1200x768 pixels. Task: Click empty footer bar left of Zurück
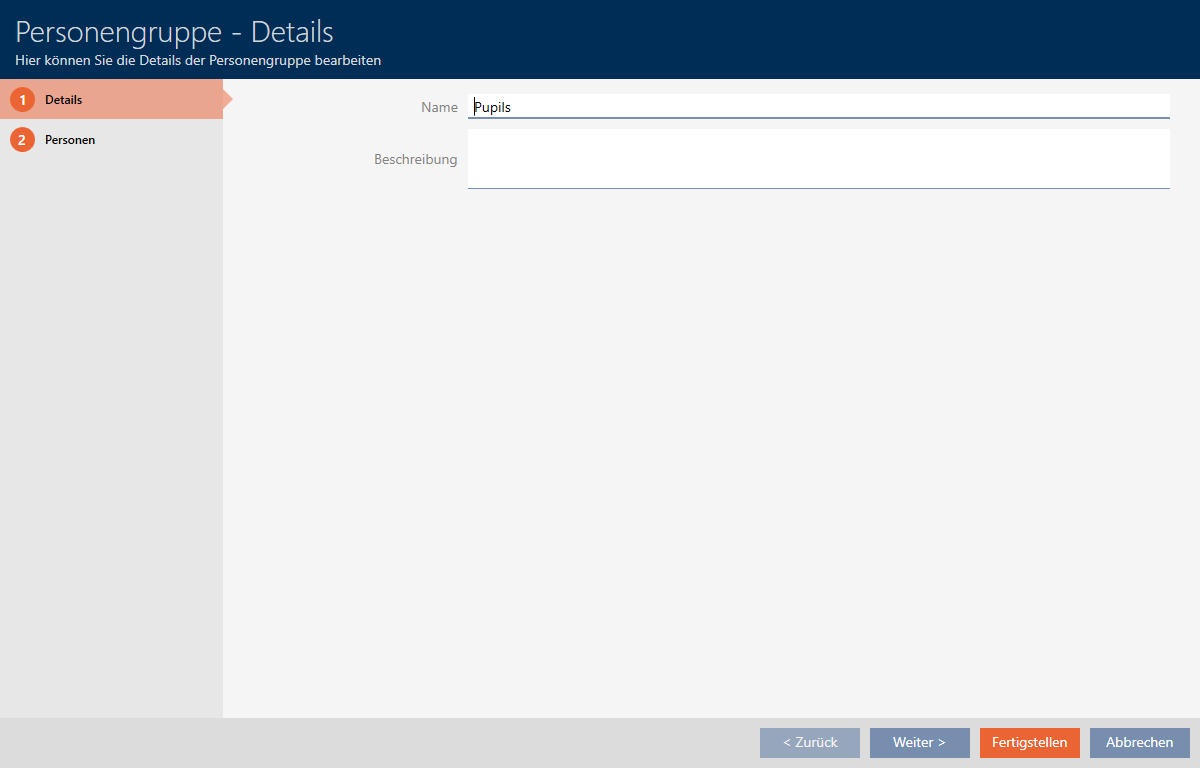tap(380, 742)
